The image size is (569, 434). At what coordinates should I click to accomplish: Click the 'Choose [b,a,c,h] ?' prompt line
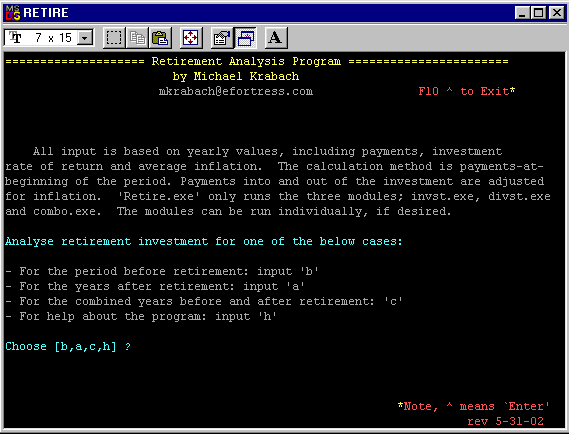(68, 347)
